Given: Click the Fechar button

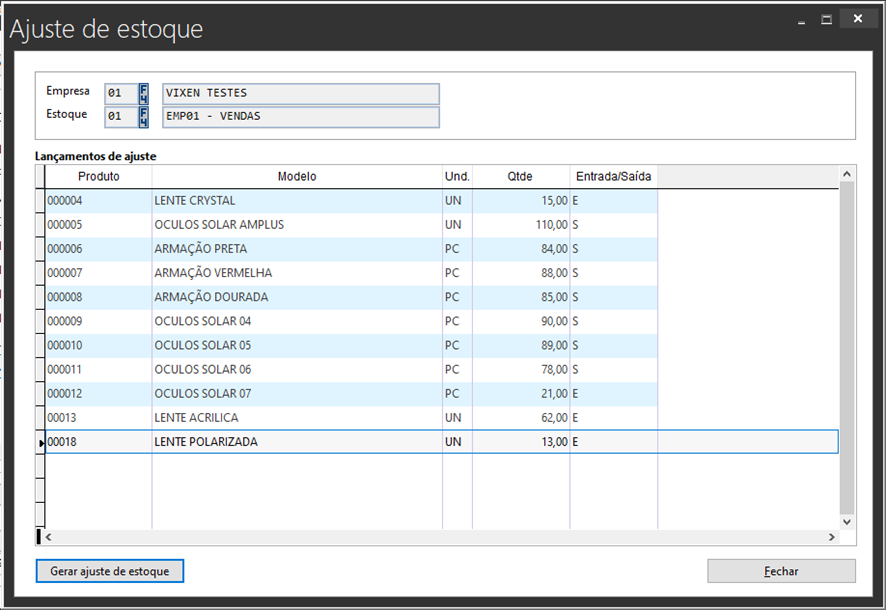Looking at the screenshot, I should (x=781, y=571).
